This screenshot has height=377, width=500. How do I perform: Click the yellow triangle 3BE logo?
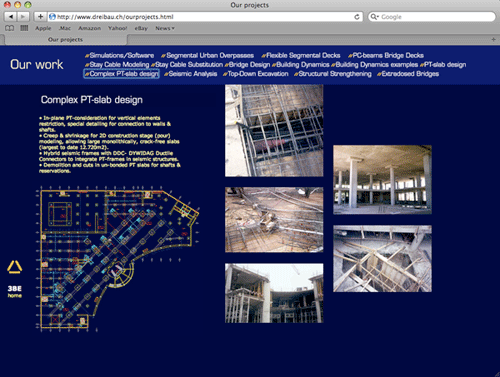click(15, 267)
